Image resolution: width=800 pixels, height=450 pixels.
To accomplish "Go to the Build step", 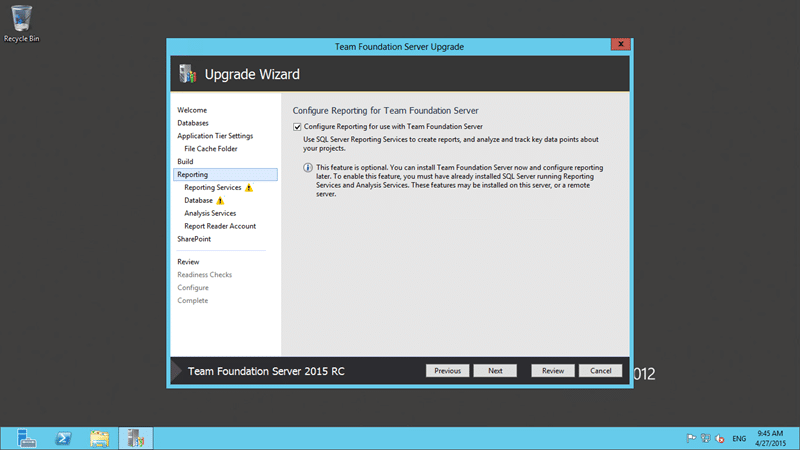I will [185, 161].
